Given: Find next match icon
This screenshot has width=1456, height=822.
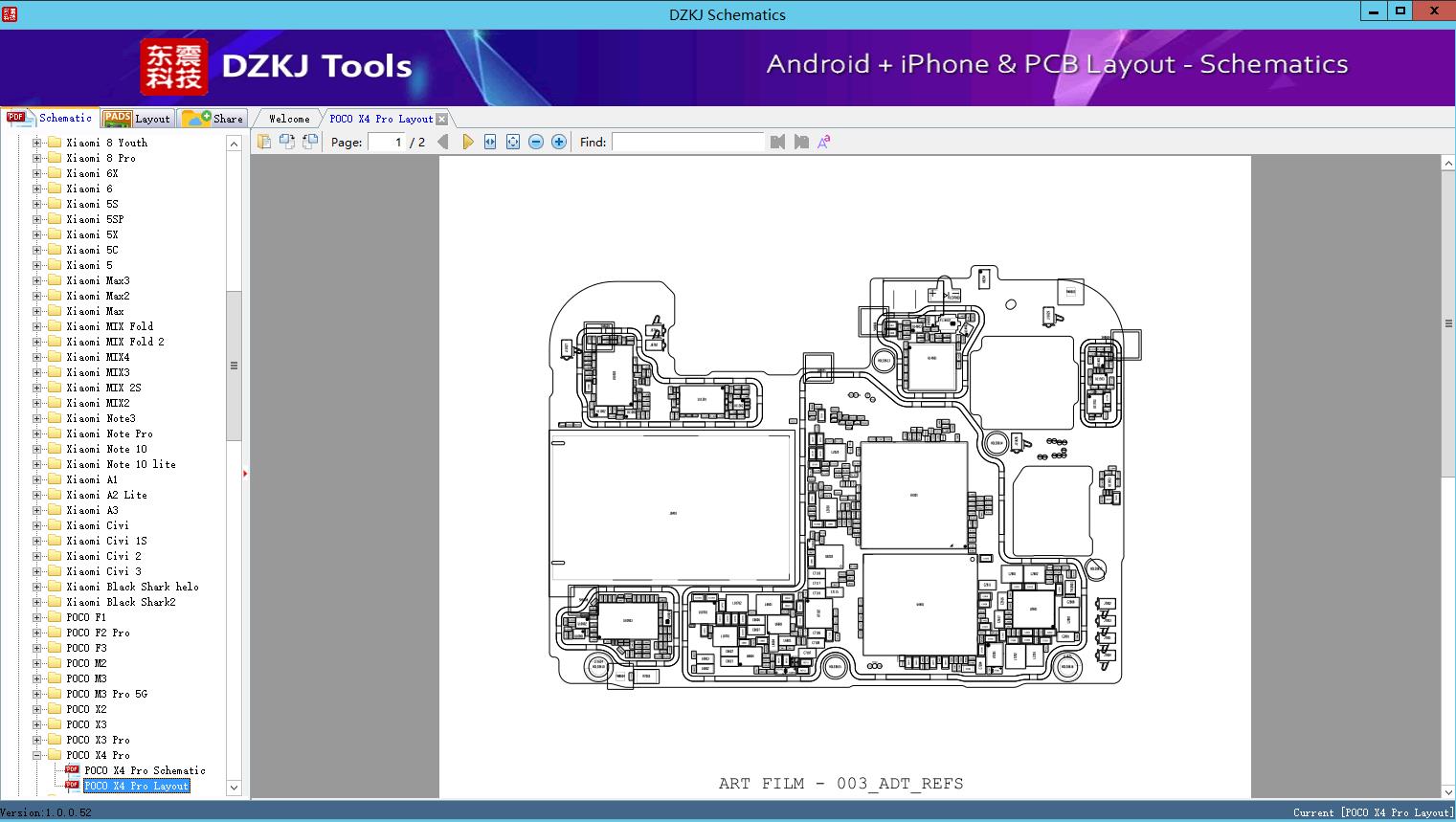Looking at the screenshot, I should [801, 142].
